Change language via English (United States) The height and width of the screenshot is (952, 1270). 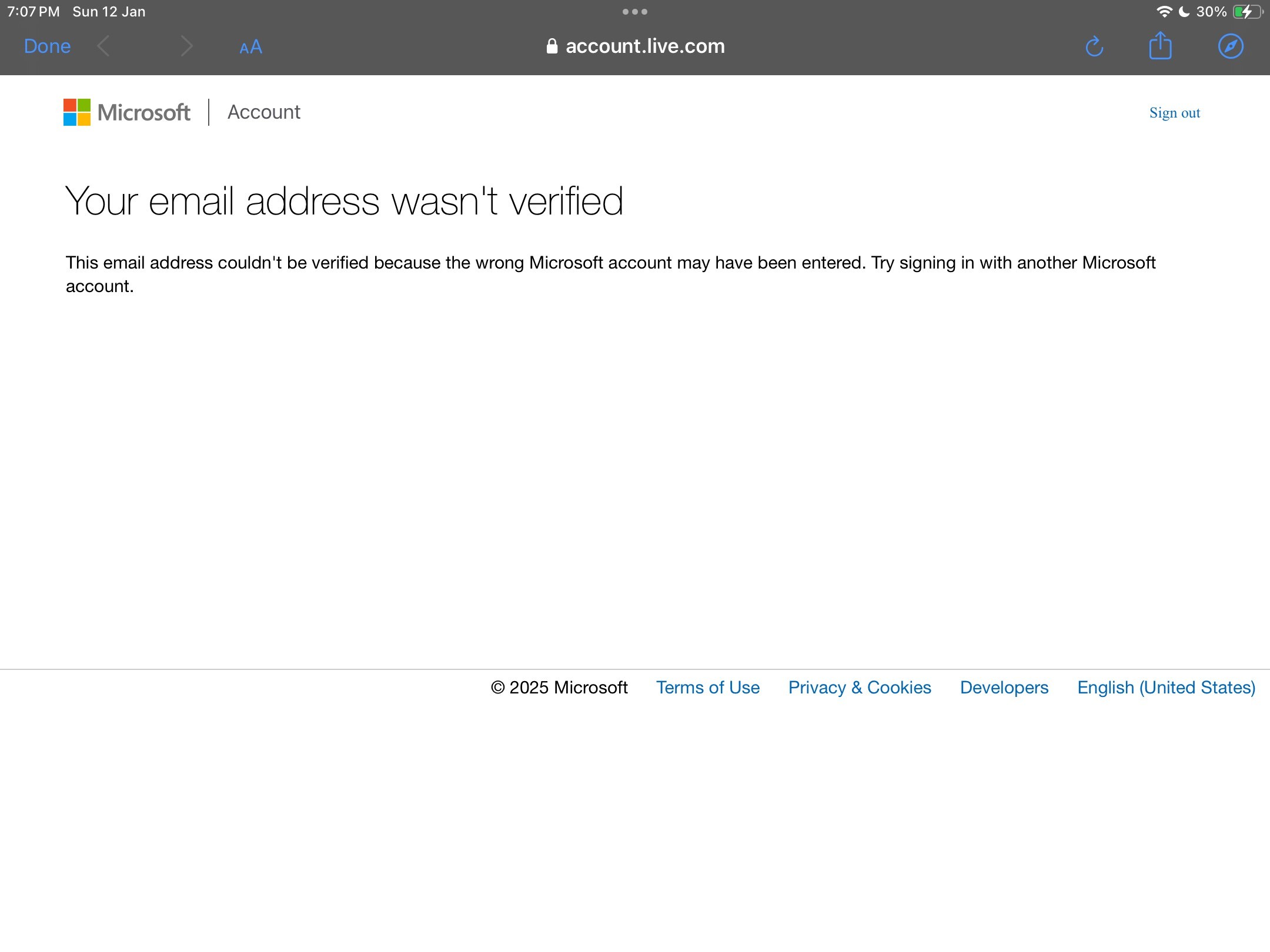tap(1167, 688)
